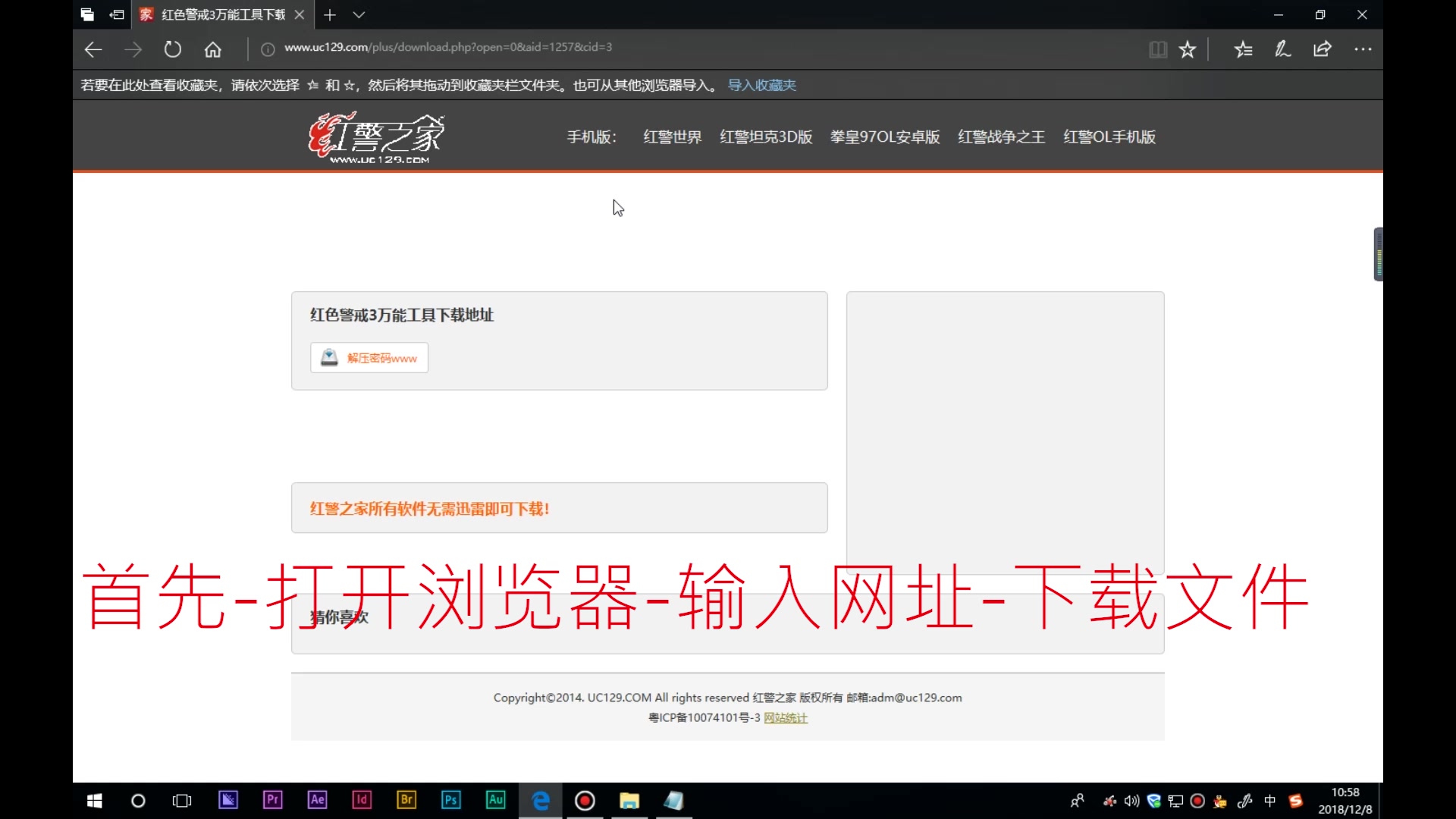Click the 解压密码www download button
Image resolution: width=1456 pixels, height=819 pixels.
pyautogui.click(x=370, y=357)
